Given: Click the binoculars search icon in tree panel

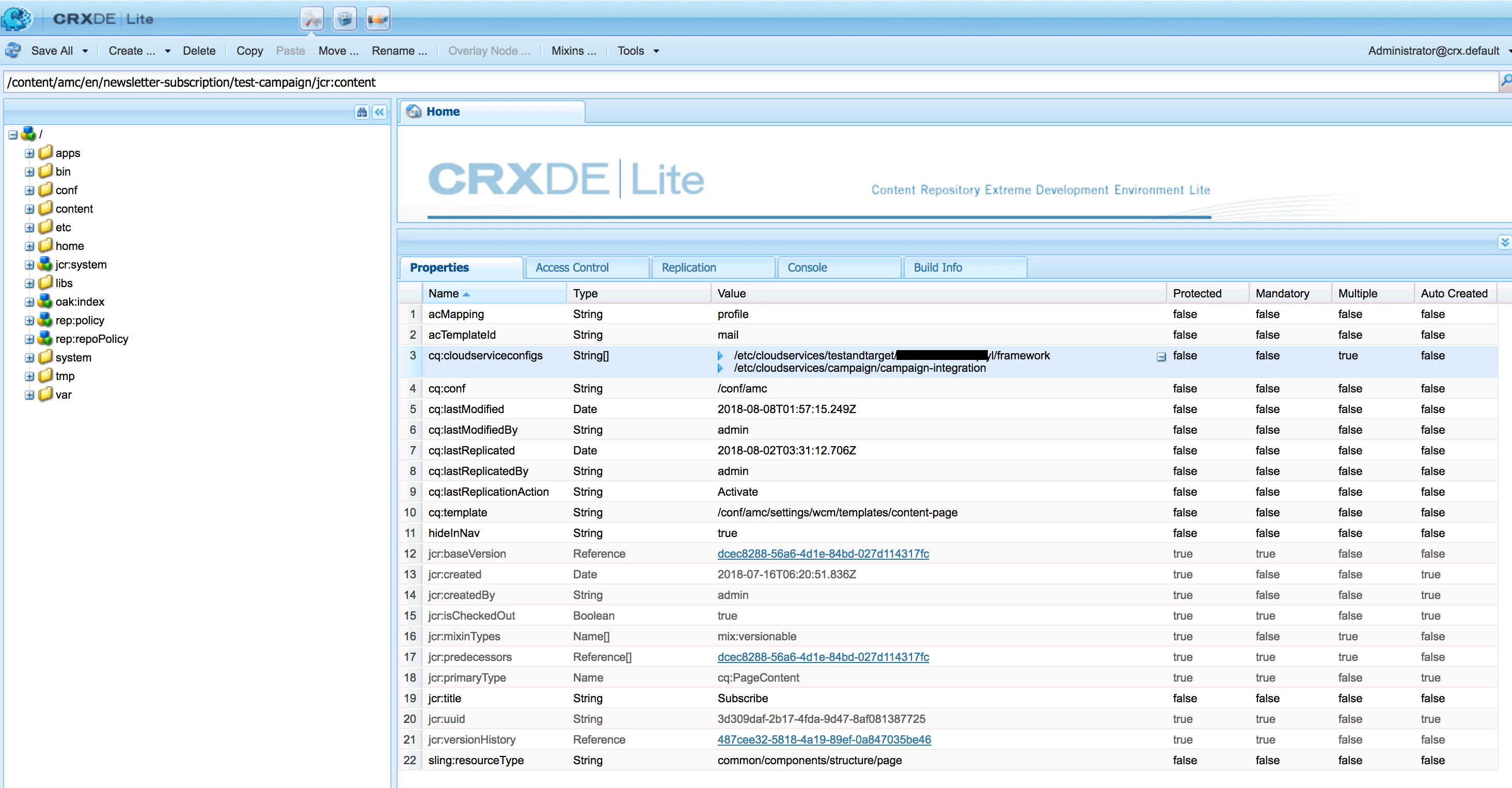Looking at the screenshot, I should pos(361,112).
